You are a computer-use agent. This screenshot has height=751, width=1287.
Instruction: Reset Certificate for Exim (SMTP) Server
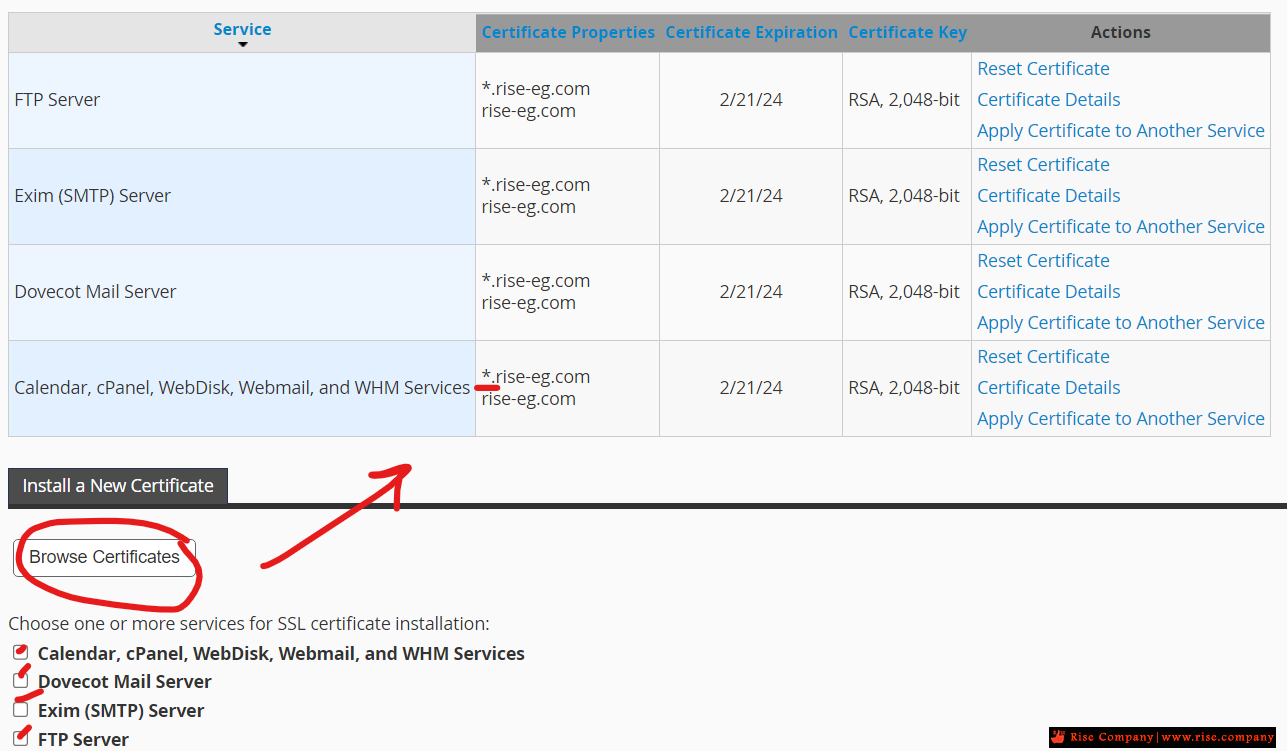point(1043,165)
